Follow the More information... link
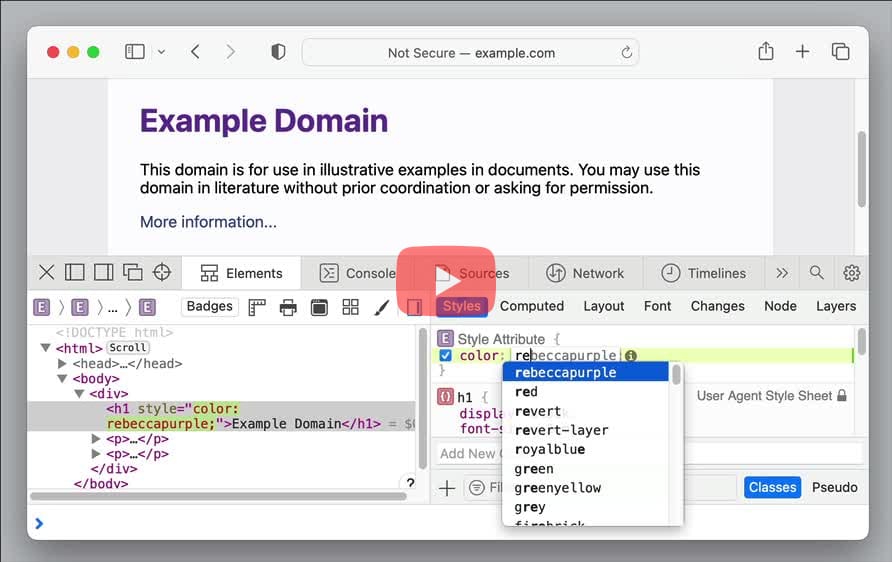 point(208,222)
